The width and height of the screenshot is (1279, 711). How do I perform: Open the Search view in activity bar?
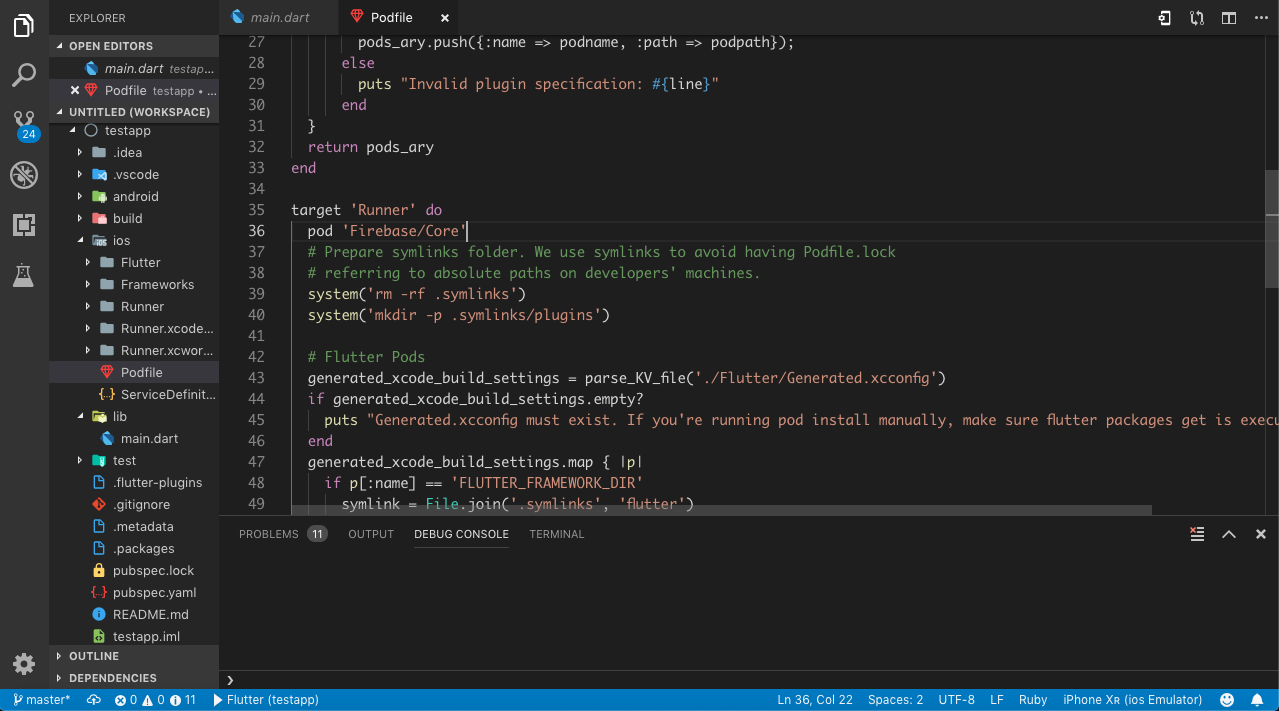pyautogui.click(x=24, y=75)
